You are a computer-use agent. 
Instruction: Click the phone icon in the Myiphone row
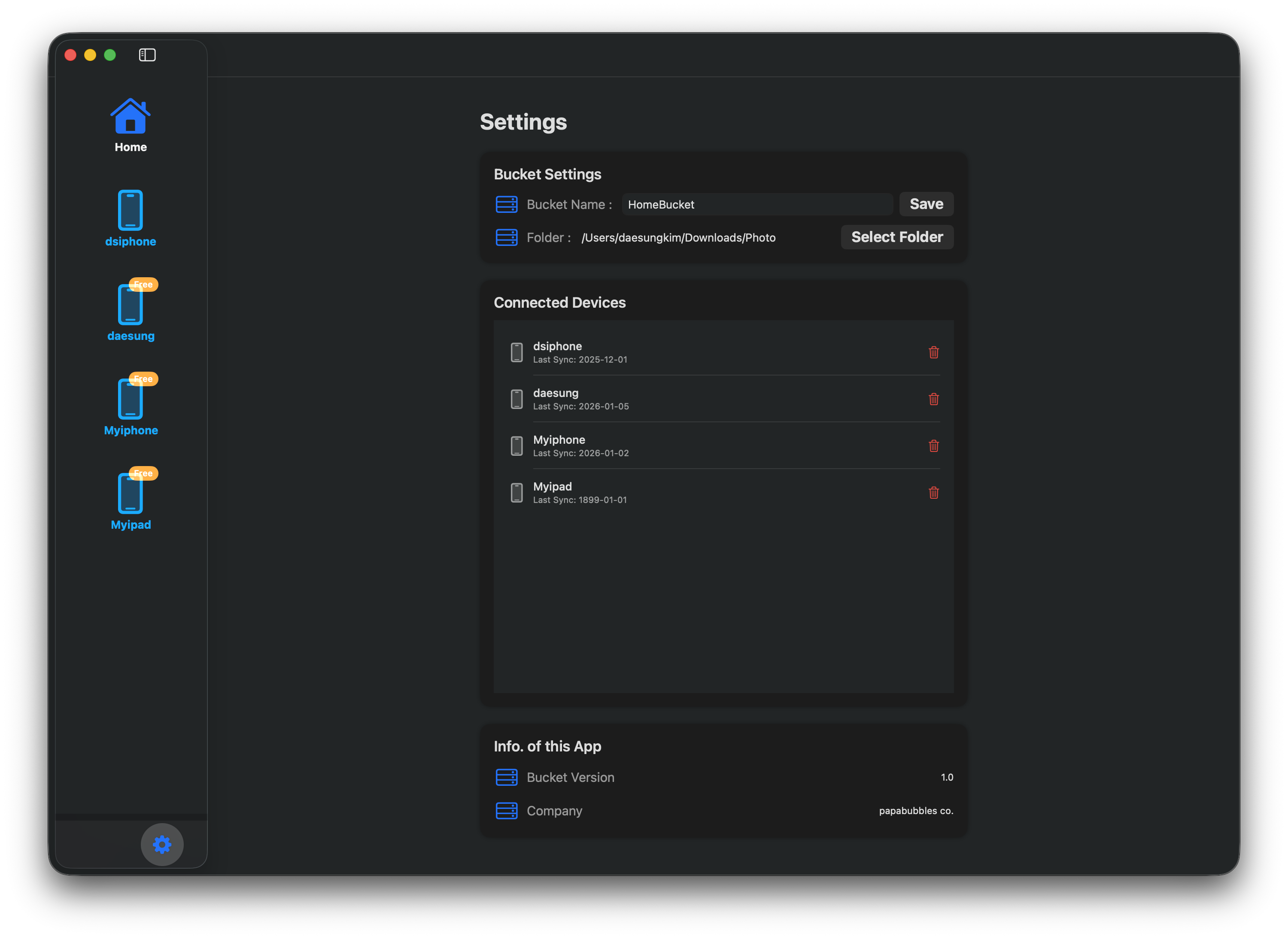516,445
